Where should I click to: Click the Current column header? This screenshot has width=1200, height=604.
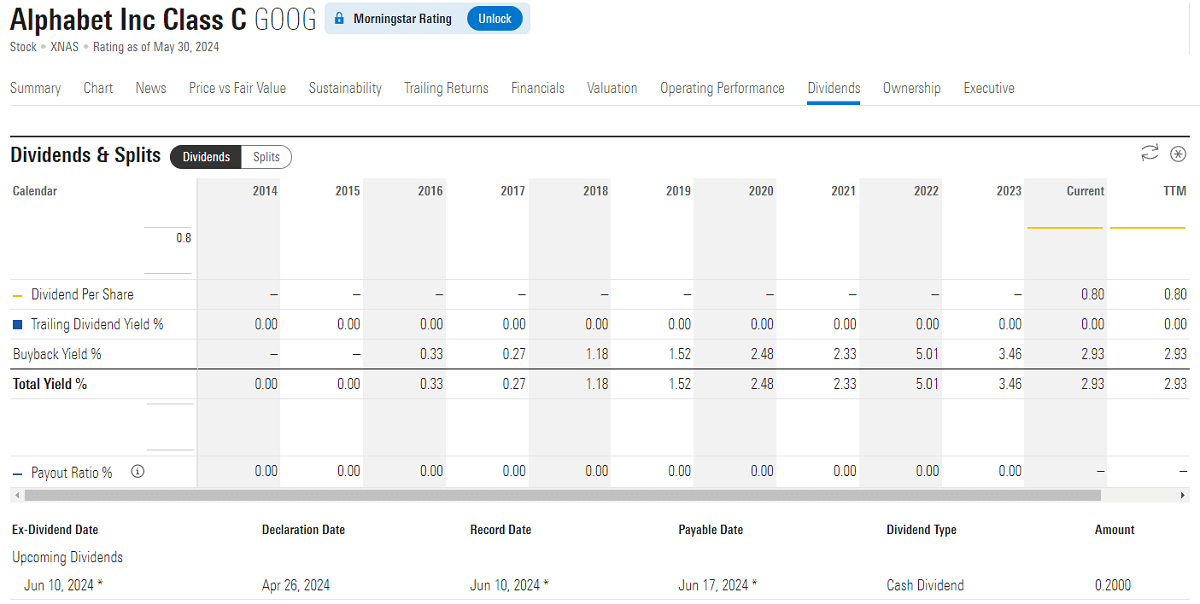[x=1085, y=191]
